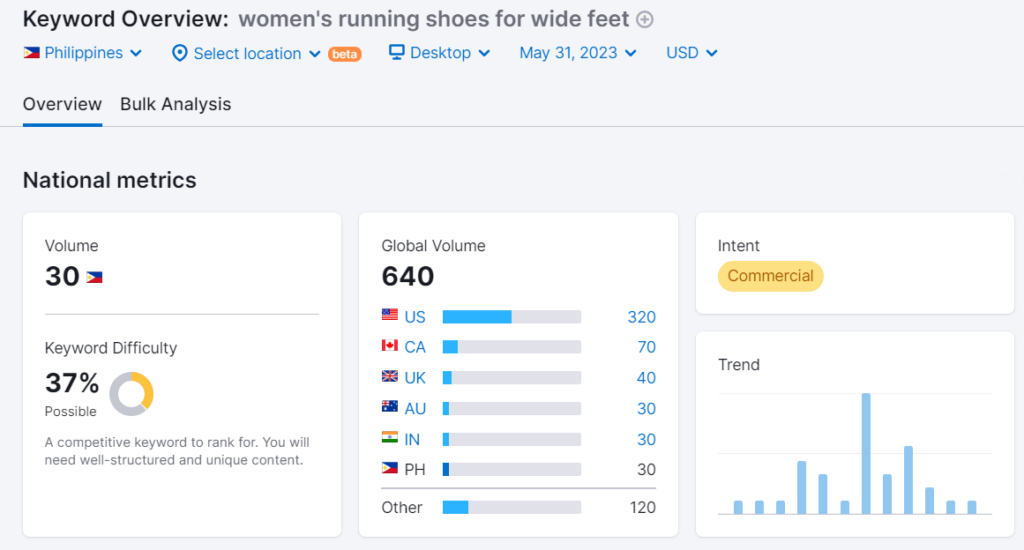
Task: Click the AU country link
Action: (x=415, y=408)
